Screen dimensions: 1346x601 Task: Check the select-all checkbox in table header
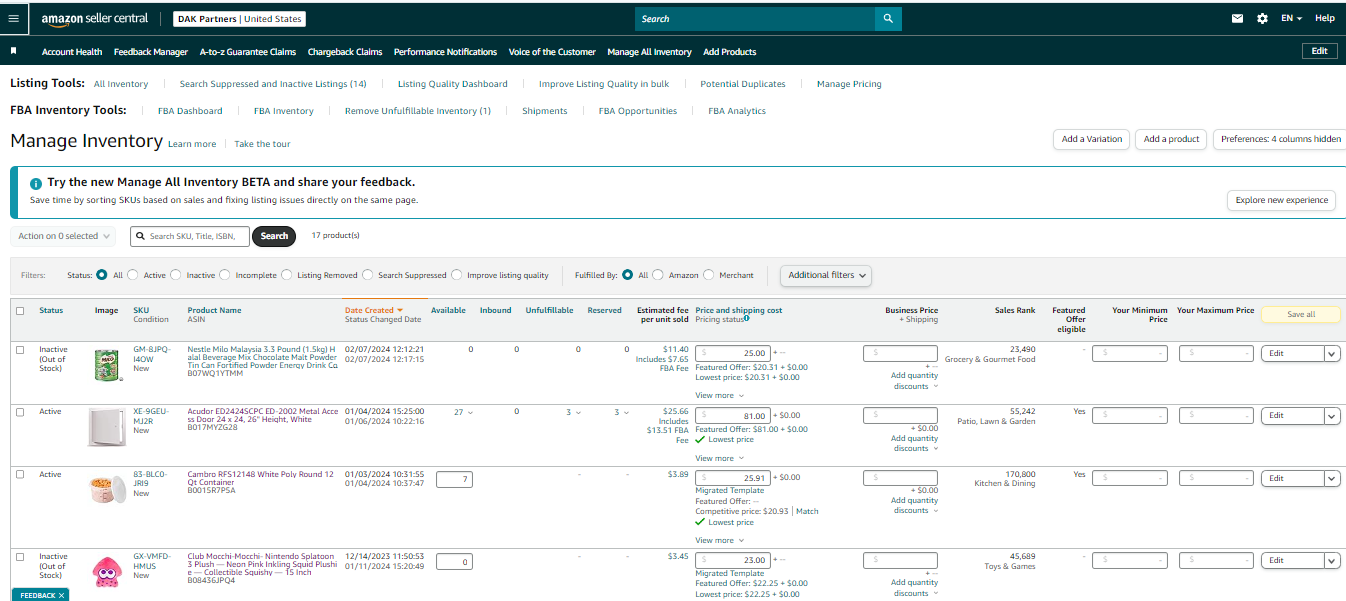click(20, 311)
